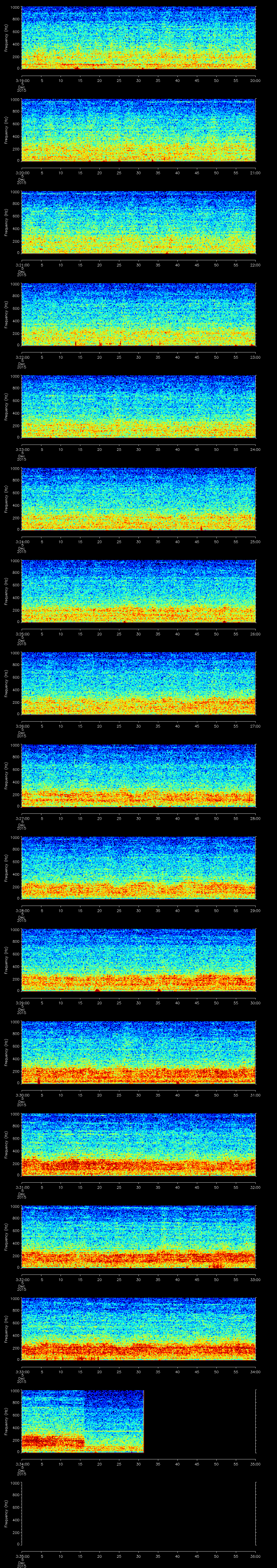Click the 3:27:00 start time label
Image resolution: width=277 pixels, height=1568 pixels.
coord(21,818)
